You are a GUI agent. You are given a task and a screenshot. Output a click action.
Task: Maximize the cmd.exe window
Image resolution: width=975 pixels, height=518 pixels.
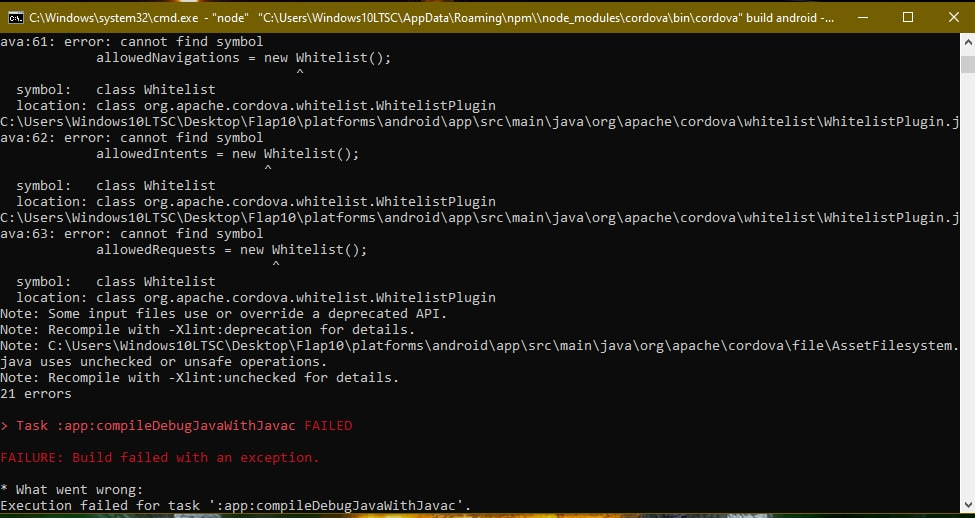(908, 17)
